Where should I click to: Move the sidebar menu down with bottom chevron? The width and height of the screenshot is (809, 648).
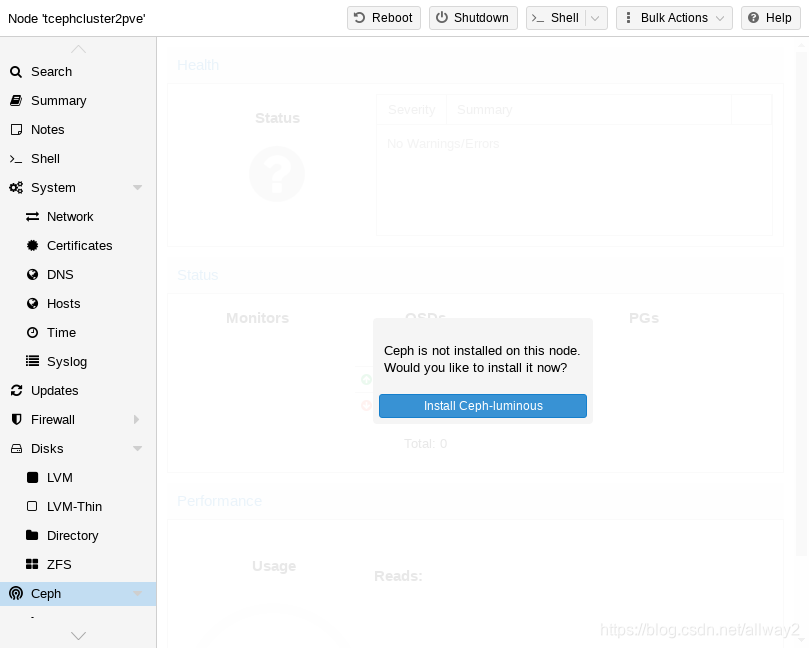point(78,635)
